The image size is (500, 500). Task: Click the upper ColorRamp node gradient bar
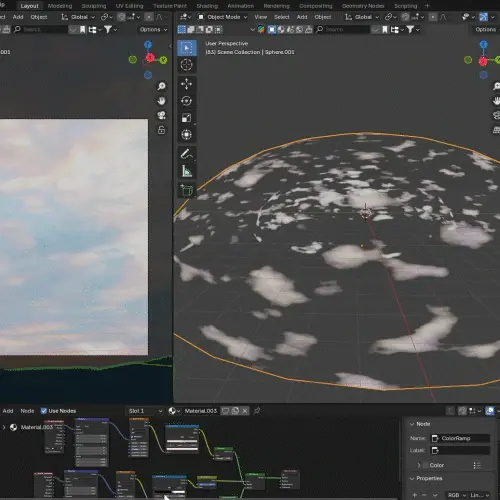(182, 441)
